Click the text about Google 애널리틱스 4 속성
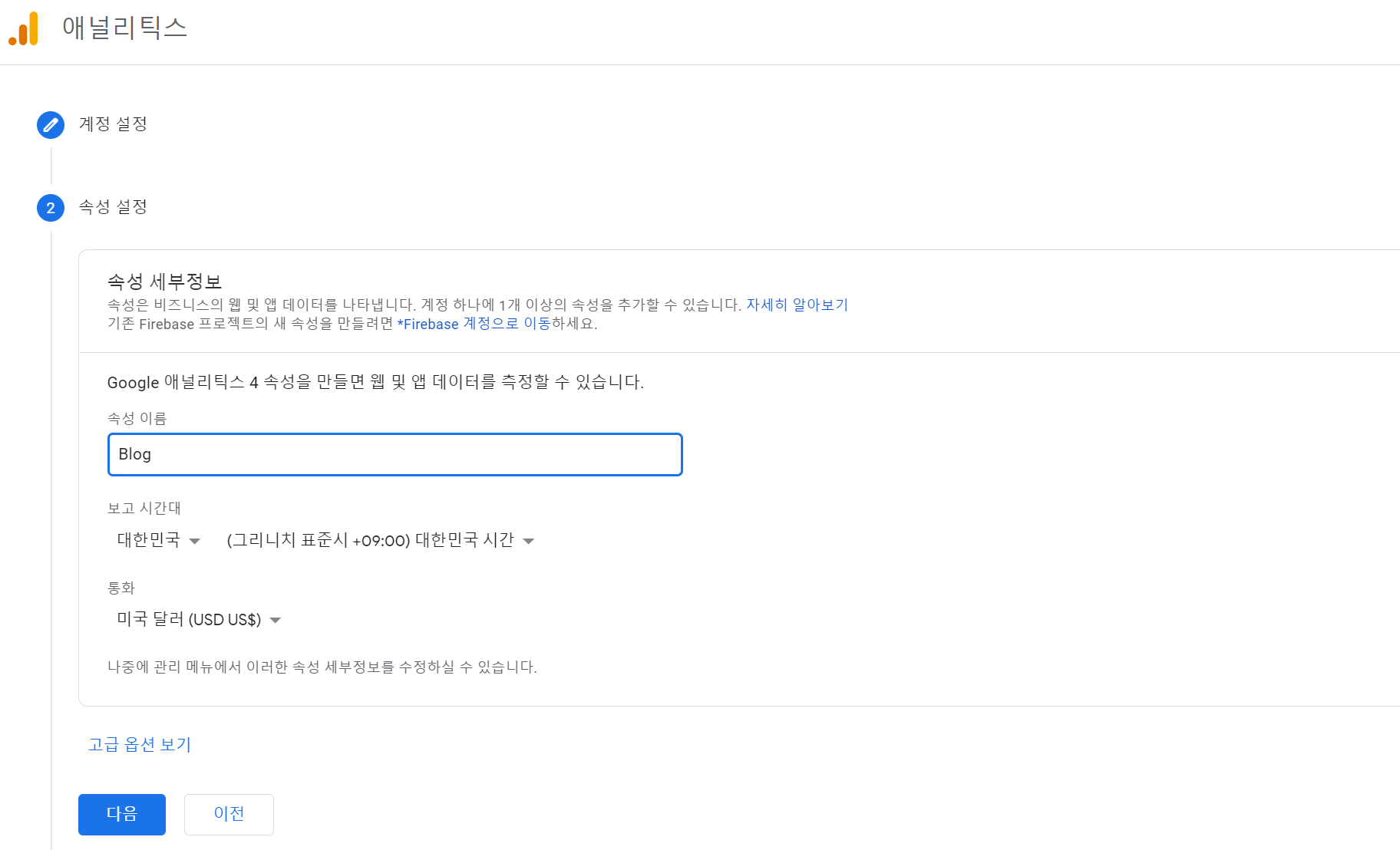The image size is (1400, 850). pos(375,381)
